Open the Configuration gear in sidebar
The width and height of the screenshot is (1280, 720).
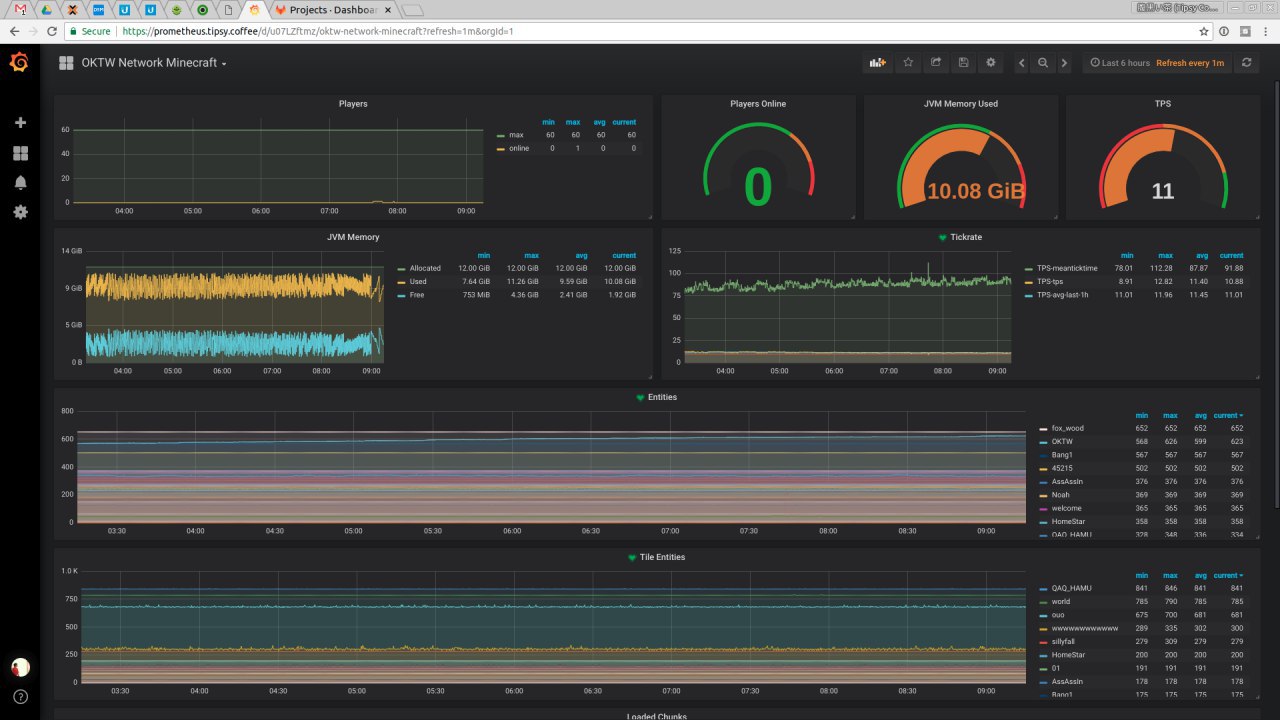click(20, 212)
